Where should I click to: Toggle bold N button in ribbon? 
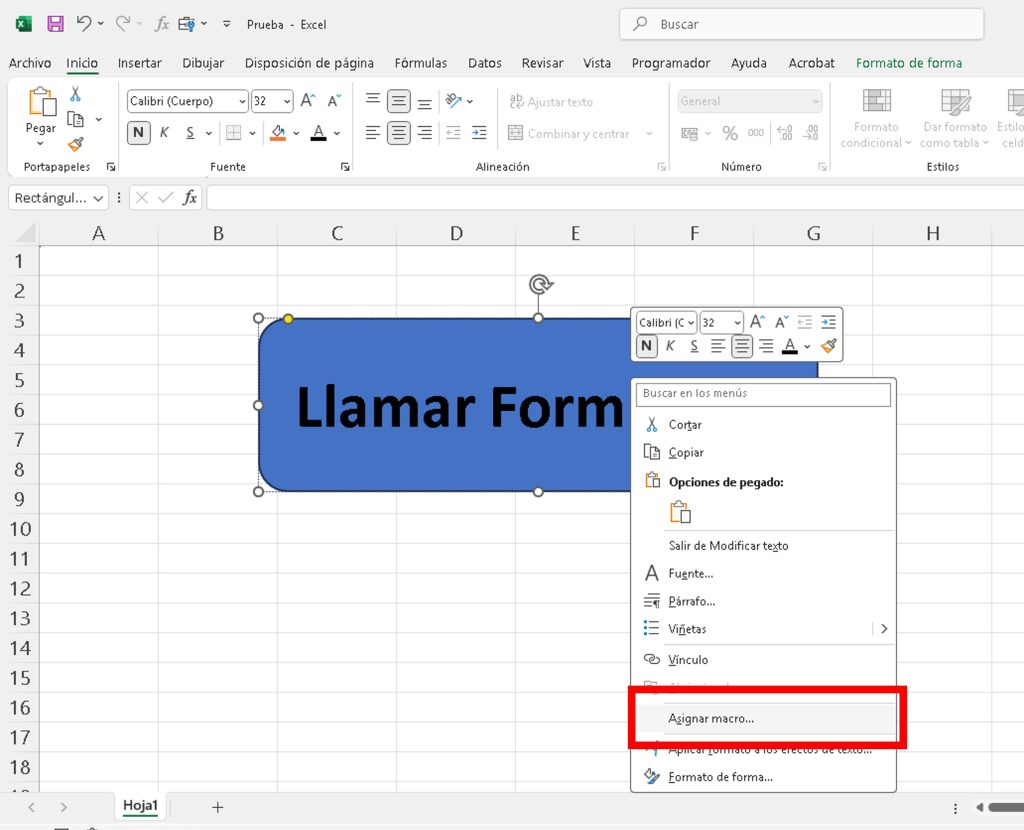pos(138,133)
